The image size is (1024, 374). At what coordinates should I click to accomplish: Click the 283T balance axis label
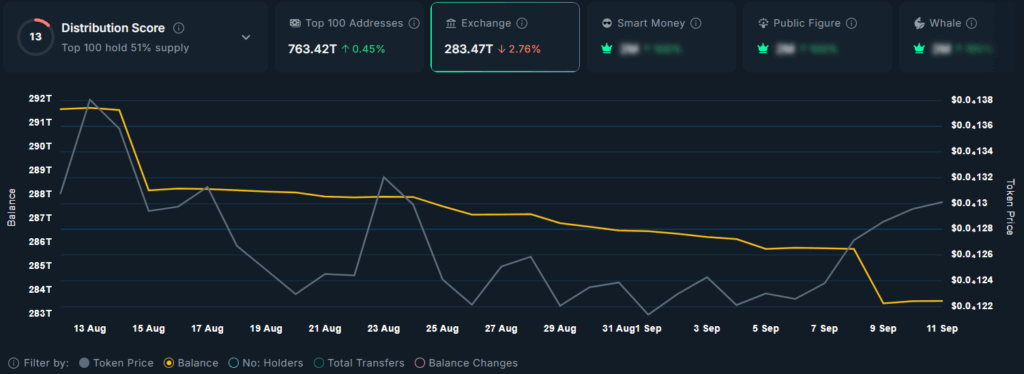[40, 313]
